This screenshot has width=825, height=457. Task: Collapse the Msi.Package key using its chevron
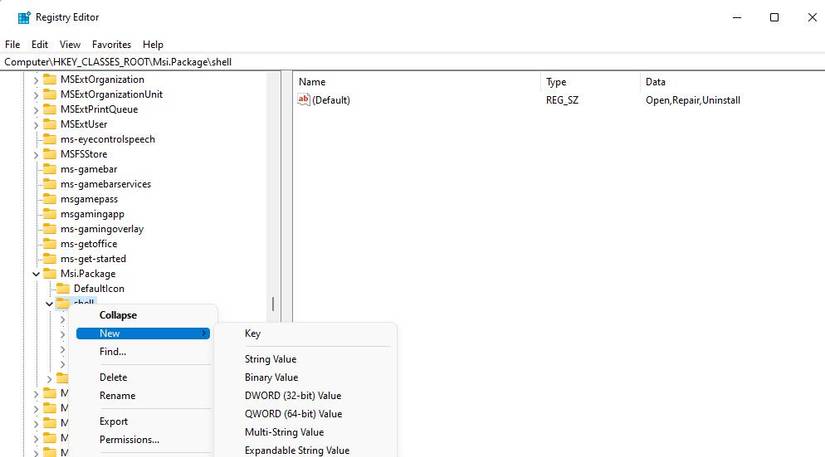click(x=36, y=274)
